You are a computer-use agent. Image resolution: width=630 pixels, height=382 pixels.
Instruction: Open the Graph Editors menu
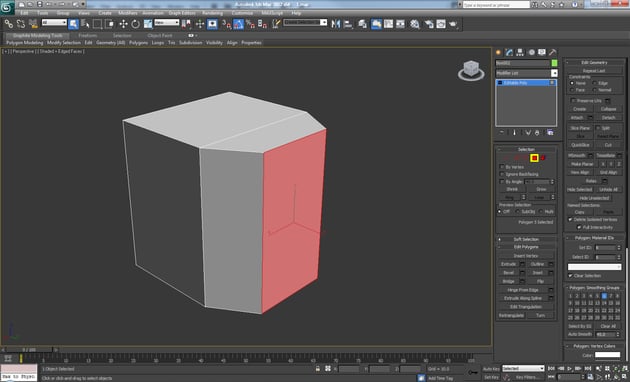(182, 13)
